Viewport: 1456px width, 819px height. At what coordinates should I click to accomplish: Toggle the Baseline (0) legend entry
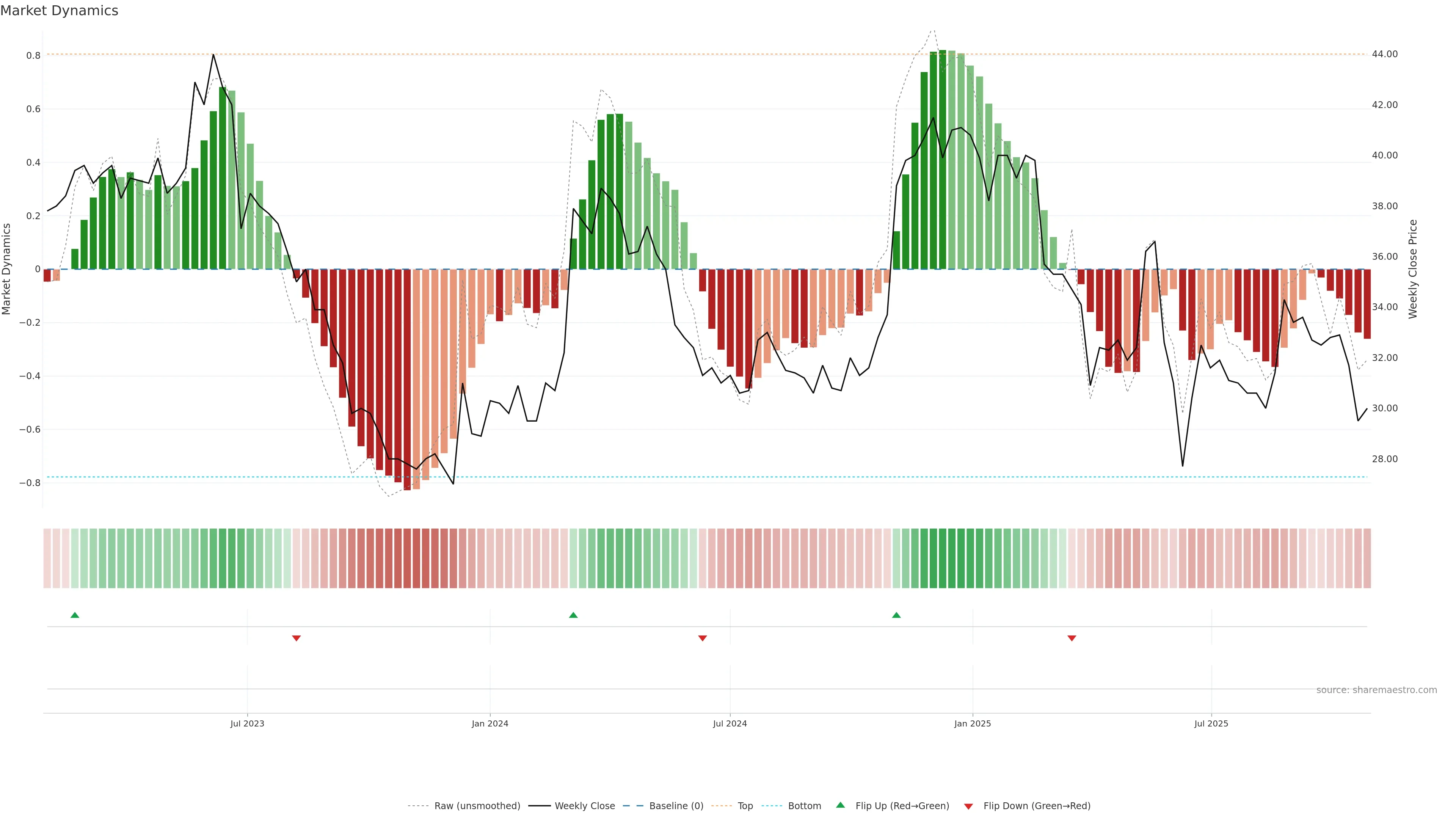click(676, 806)
